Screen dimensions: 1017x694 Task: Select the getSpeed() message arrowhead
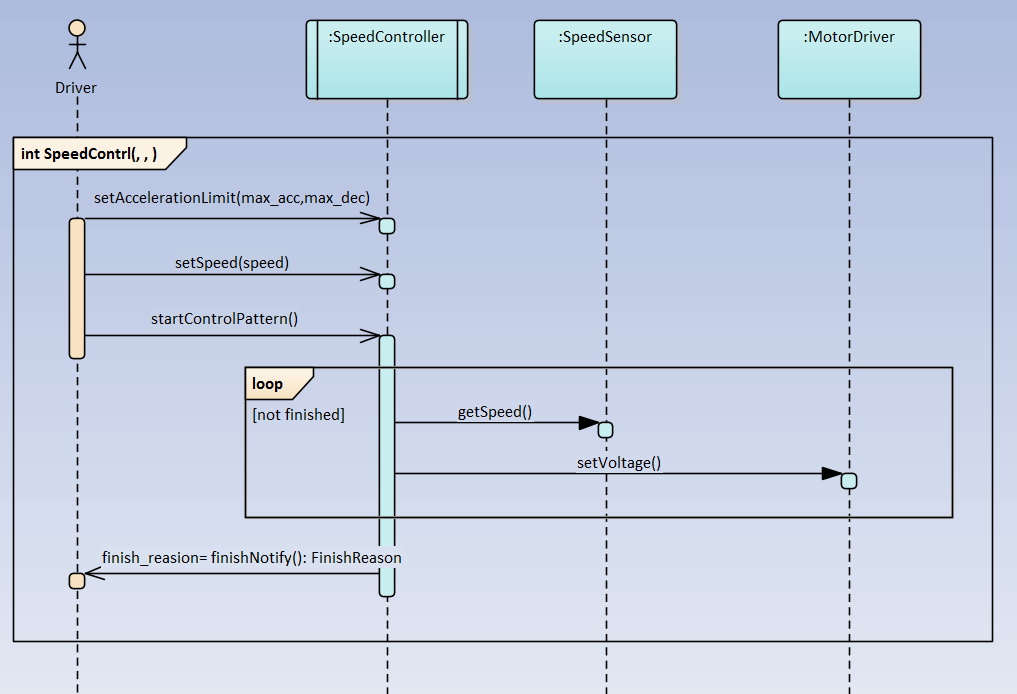pyautogui.click(x=588, y=422)
